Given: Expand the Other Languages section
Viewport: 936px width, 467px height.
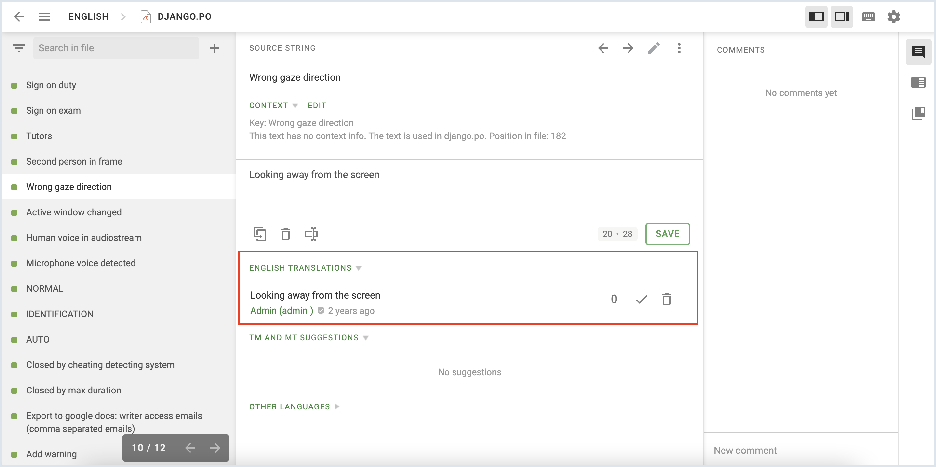Looking at the screenshot, I should point(337,407).
